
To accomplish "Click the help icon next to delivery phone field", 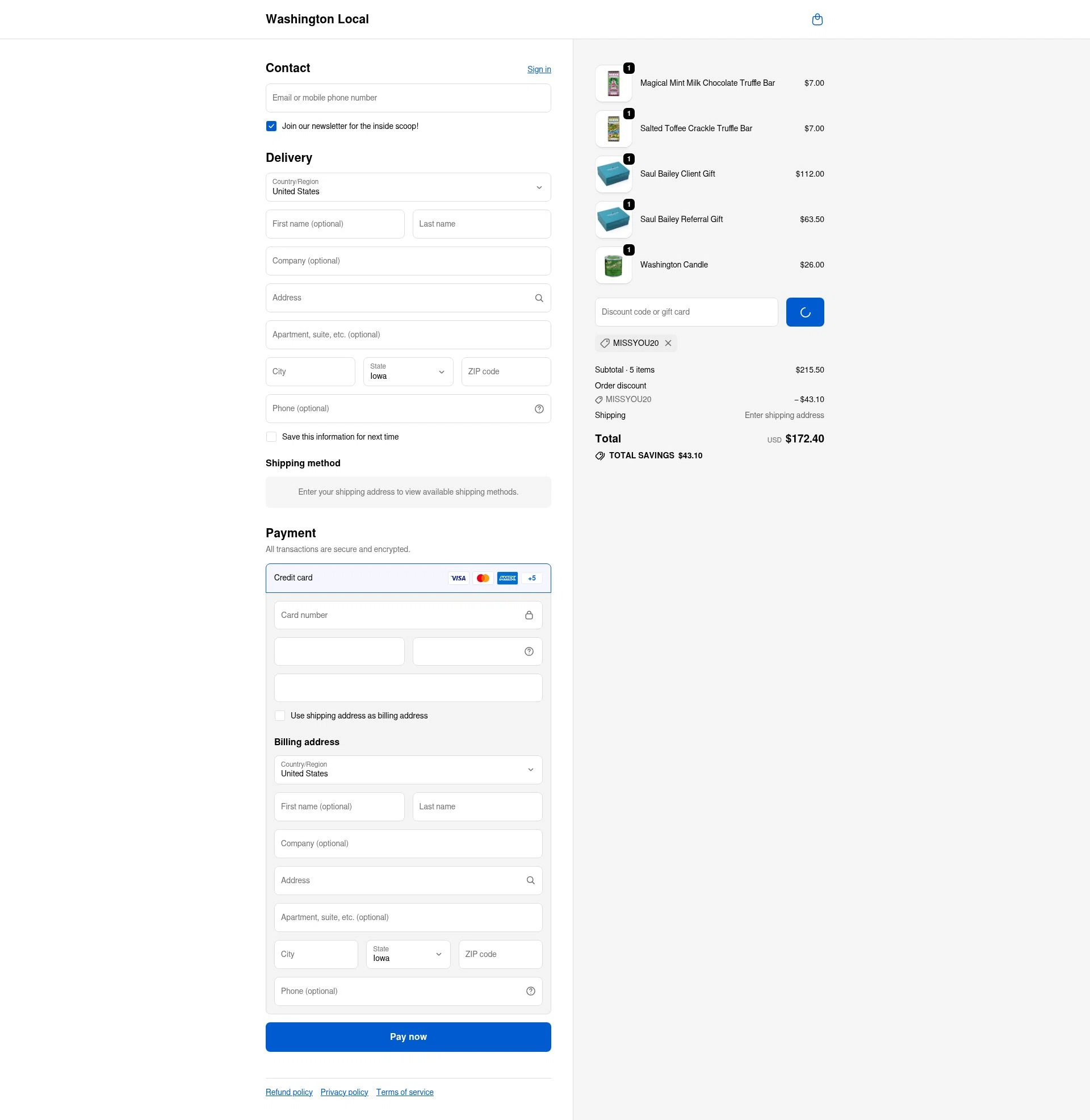I will tap(539, 408).
